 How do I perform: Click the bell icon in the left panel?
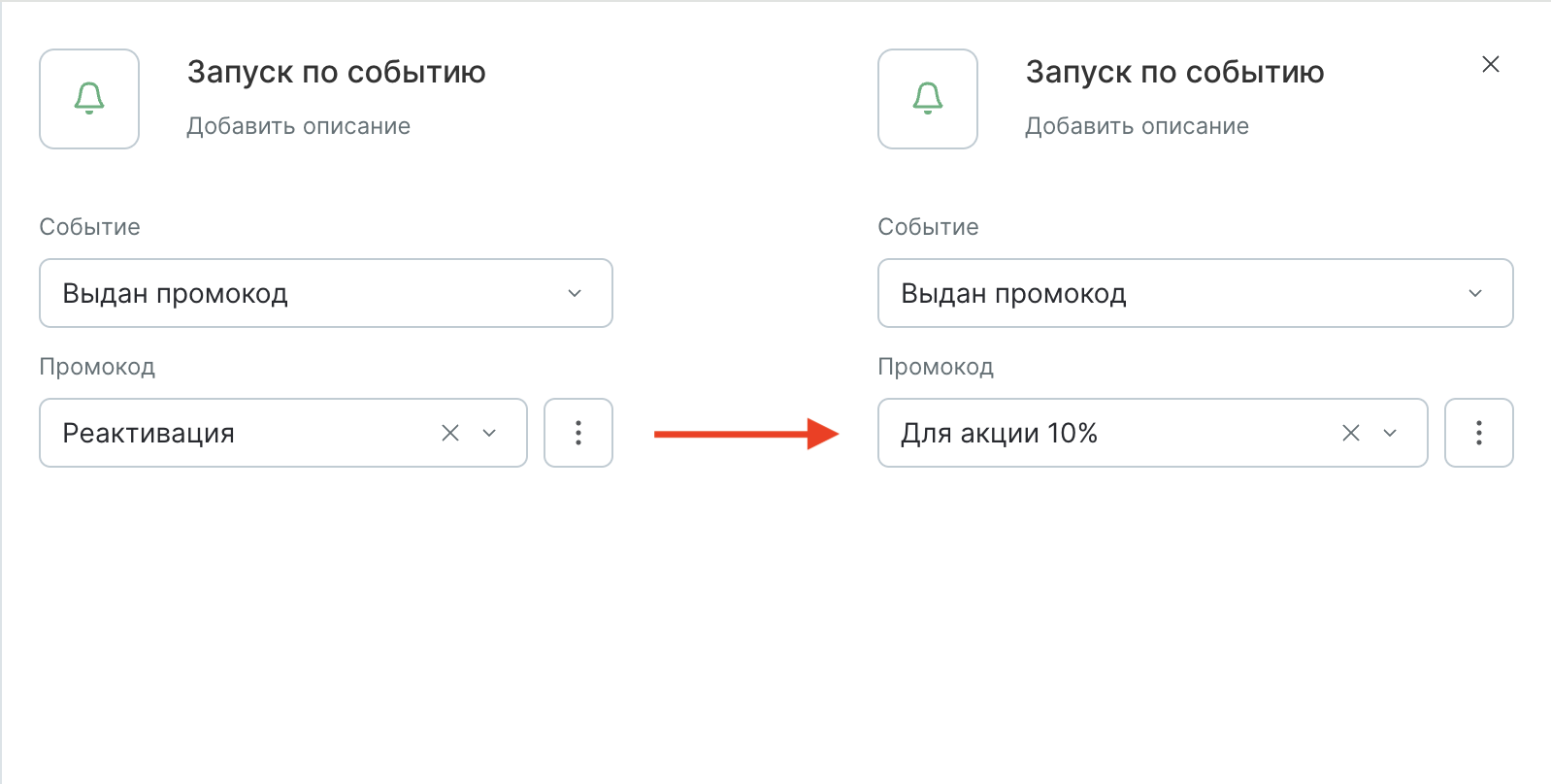pyautogui.click(x=89, y=99)
